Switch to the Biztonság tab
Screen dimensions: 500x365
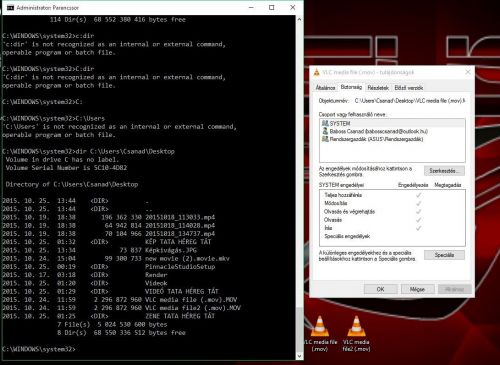click(351, 87)
